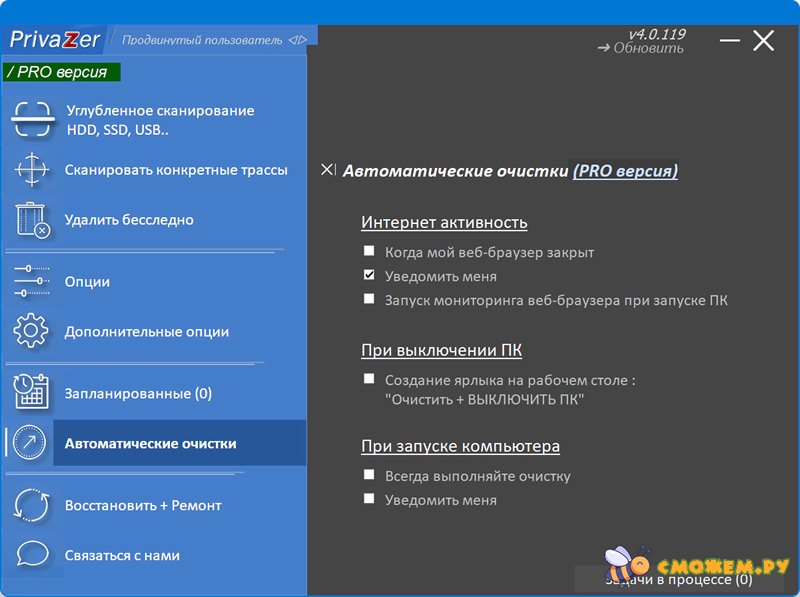
Task: Click the gear icon for Дополнительные опции
Action: 32,331
